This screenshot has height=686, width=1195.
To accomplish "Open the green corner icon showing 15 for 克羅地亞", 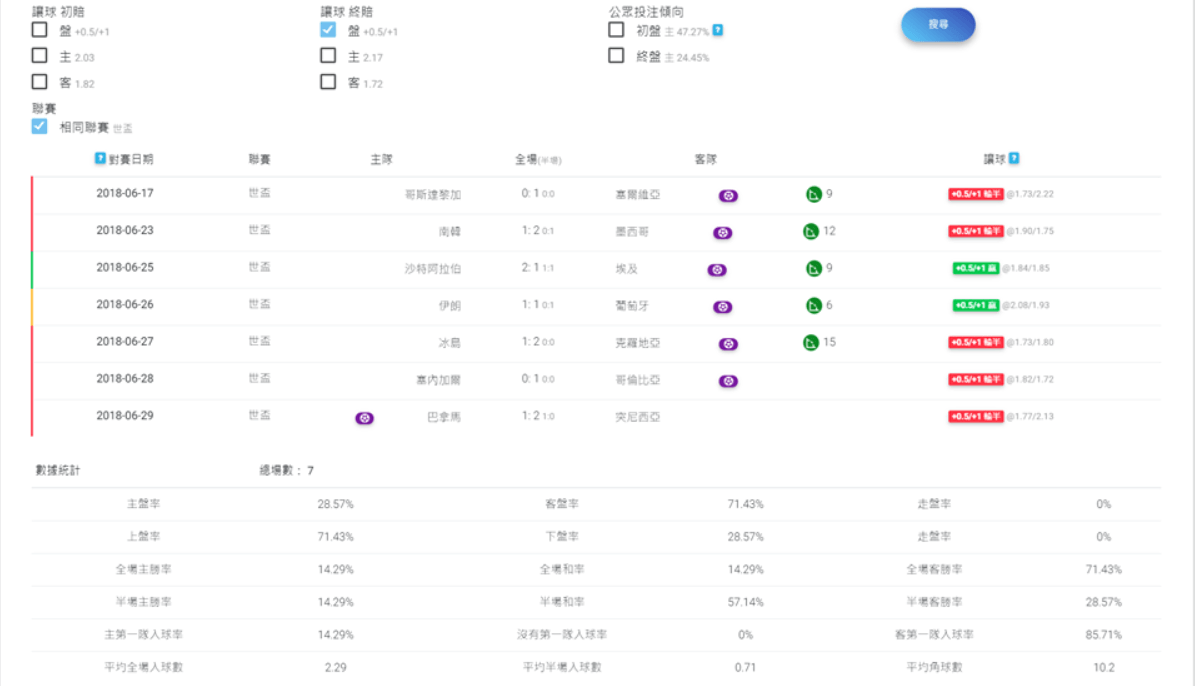I will coord(811,343).
